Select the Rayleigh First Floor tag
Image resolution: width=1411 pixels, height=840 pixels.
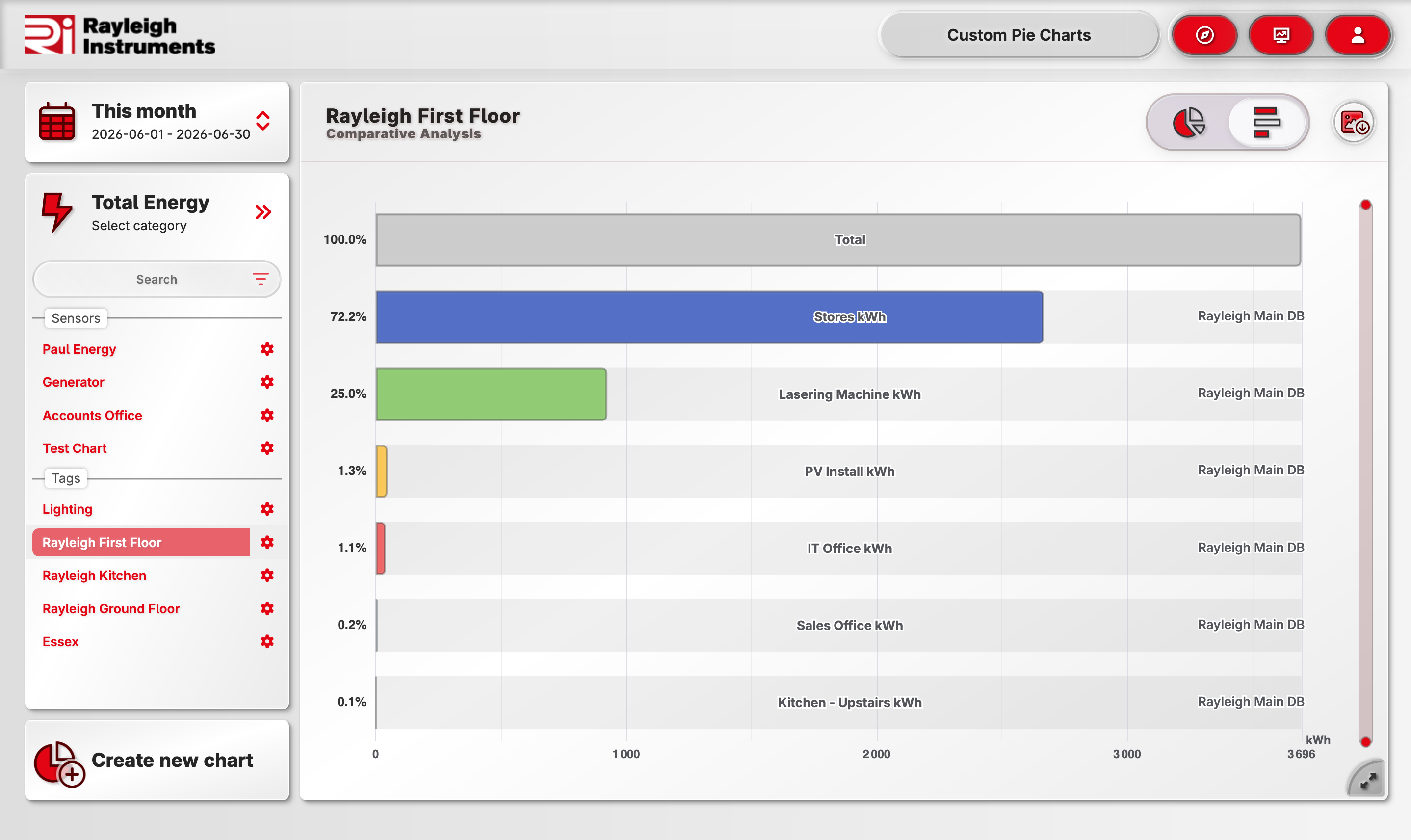pos(141,542)
